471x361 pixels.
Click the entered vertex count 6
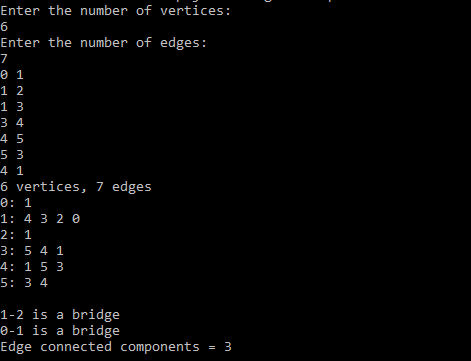4,27
